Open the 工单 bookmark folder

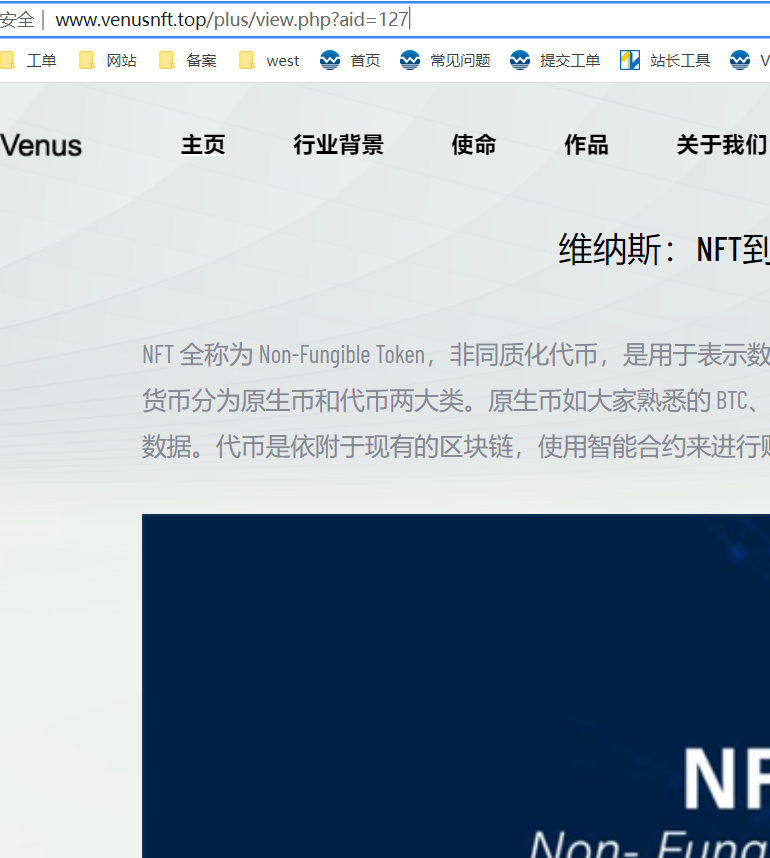point(30,61)
